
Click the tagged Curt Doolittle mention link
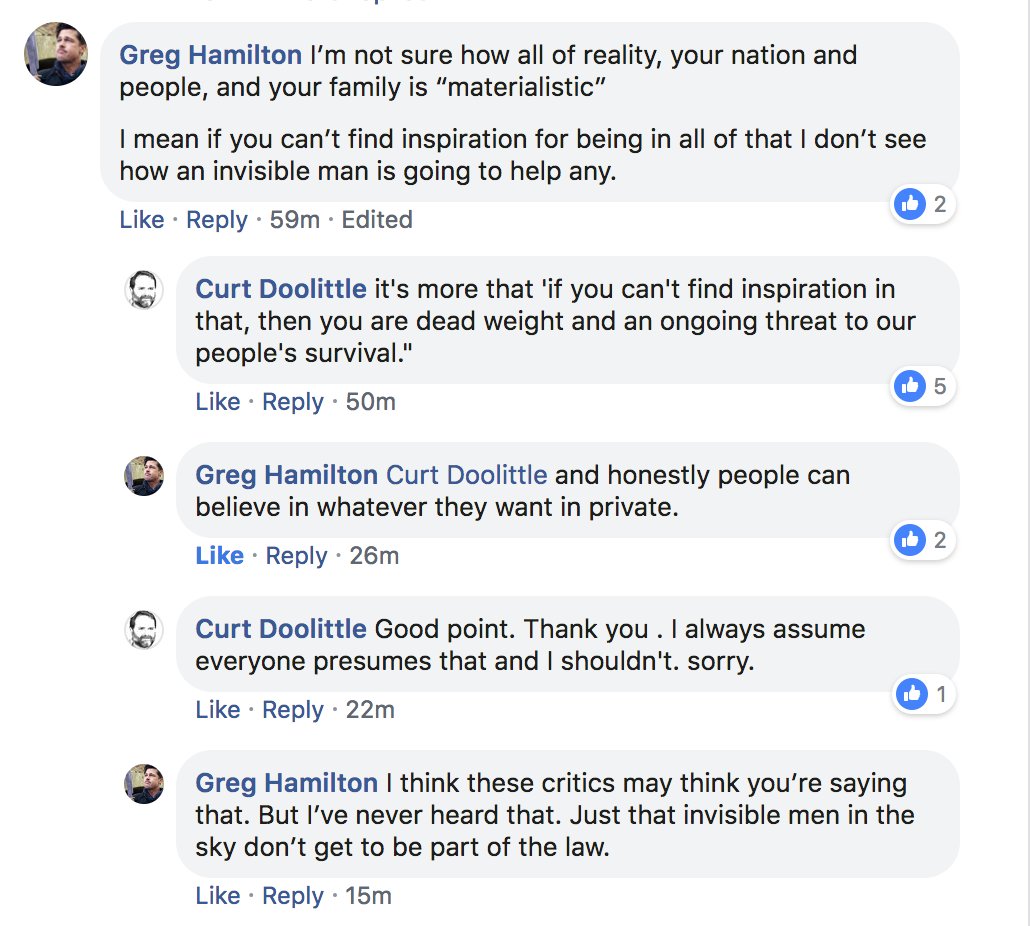466,476
